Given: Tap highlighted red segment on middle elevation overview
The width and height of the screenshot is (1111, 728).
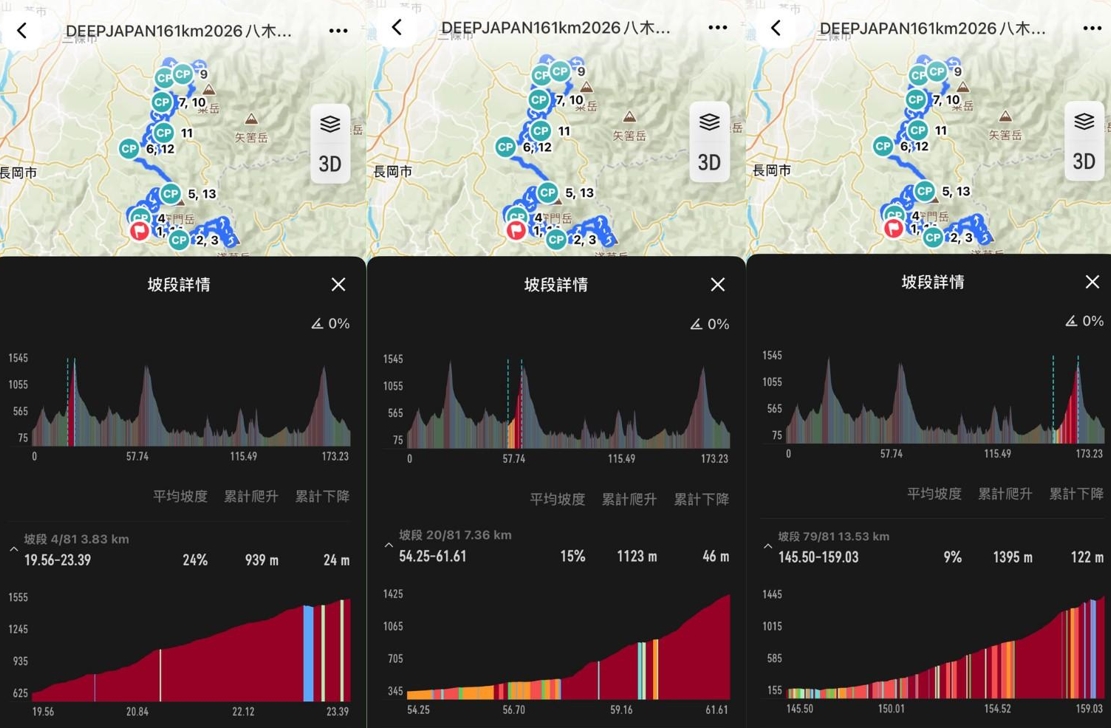Looking at the screenshot, I should (x=519, y=410).
